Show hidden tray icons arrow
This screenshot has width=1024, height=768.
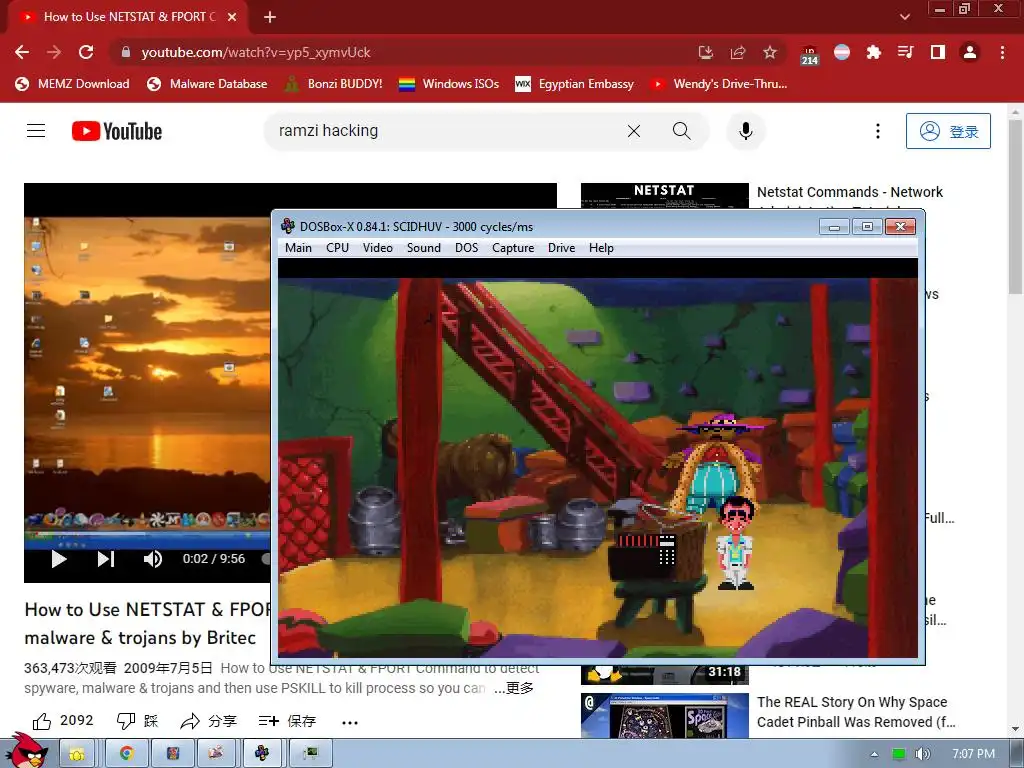point(874,754)
